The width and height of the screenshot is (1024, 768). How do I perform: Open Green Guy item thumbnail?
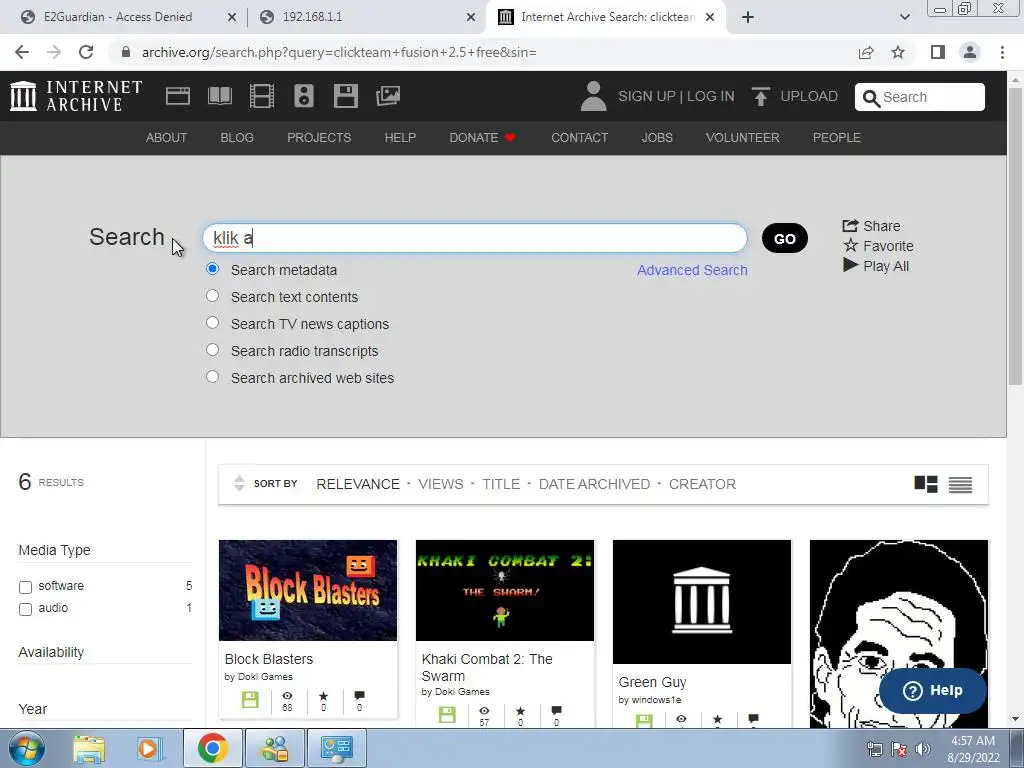tap(701, 601)
